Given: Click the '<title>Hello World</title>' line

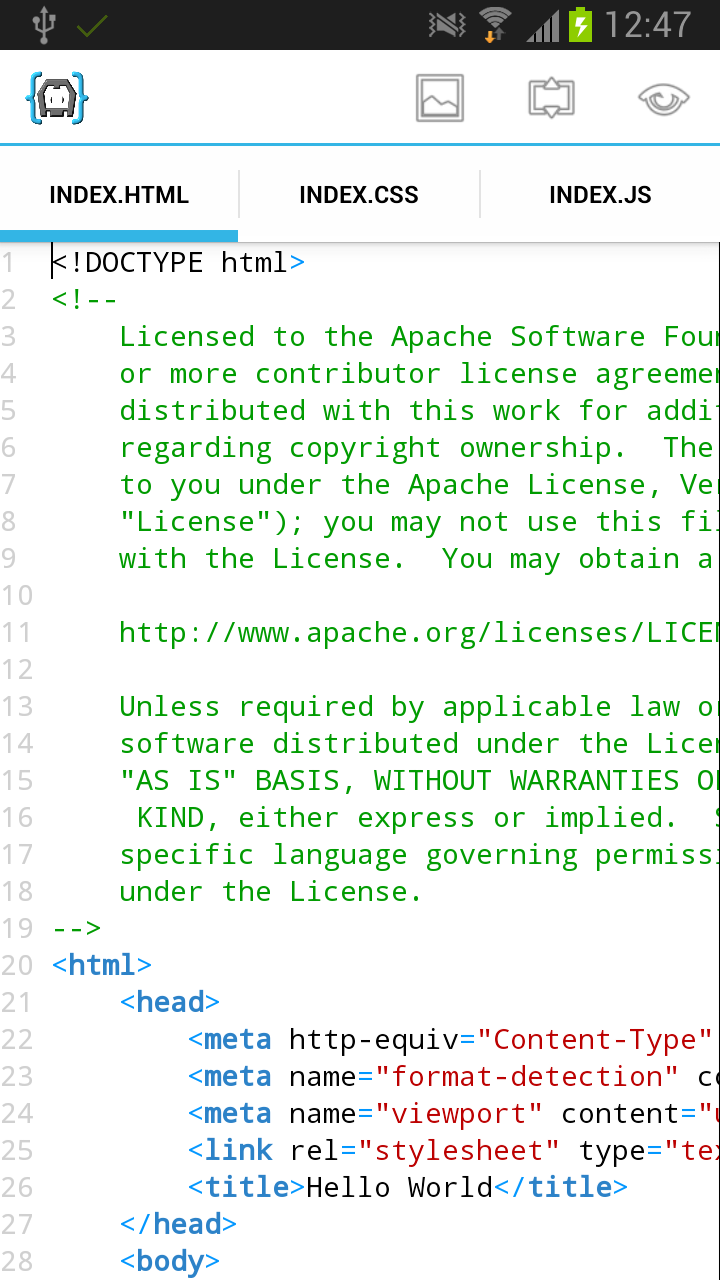Looking at the screenshot, I should click(x=408, y=1188).
